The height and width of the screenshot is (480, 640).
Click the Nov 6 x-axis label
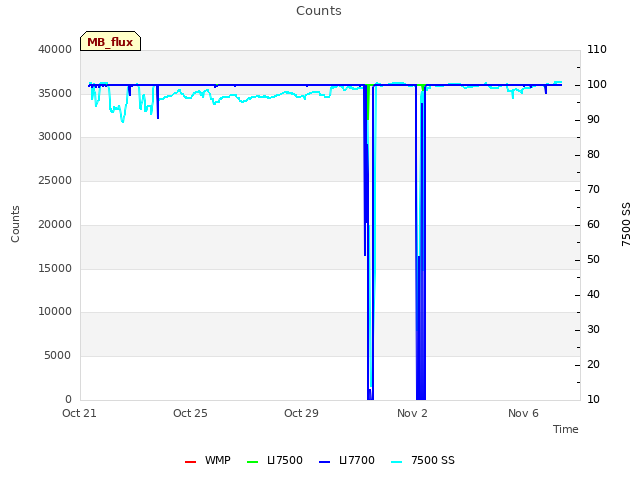(523, 413)
